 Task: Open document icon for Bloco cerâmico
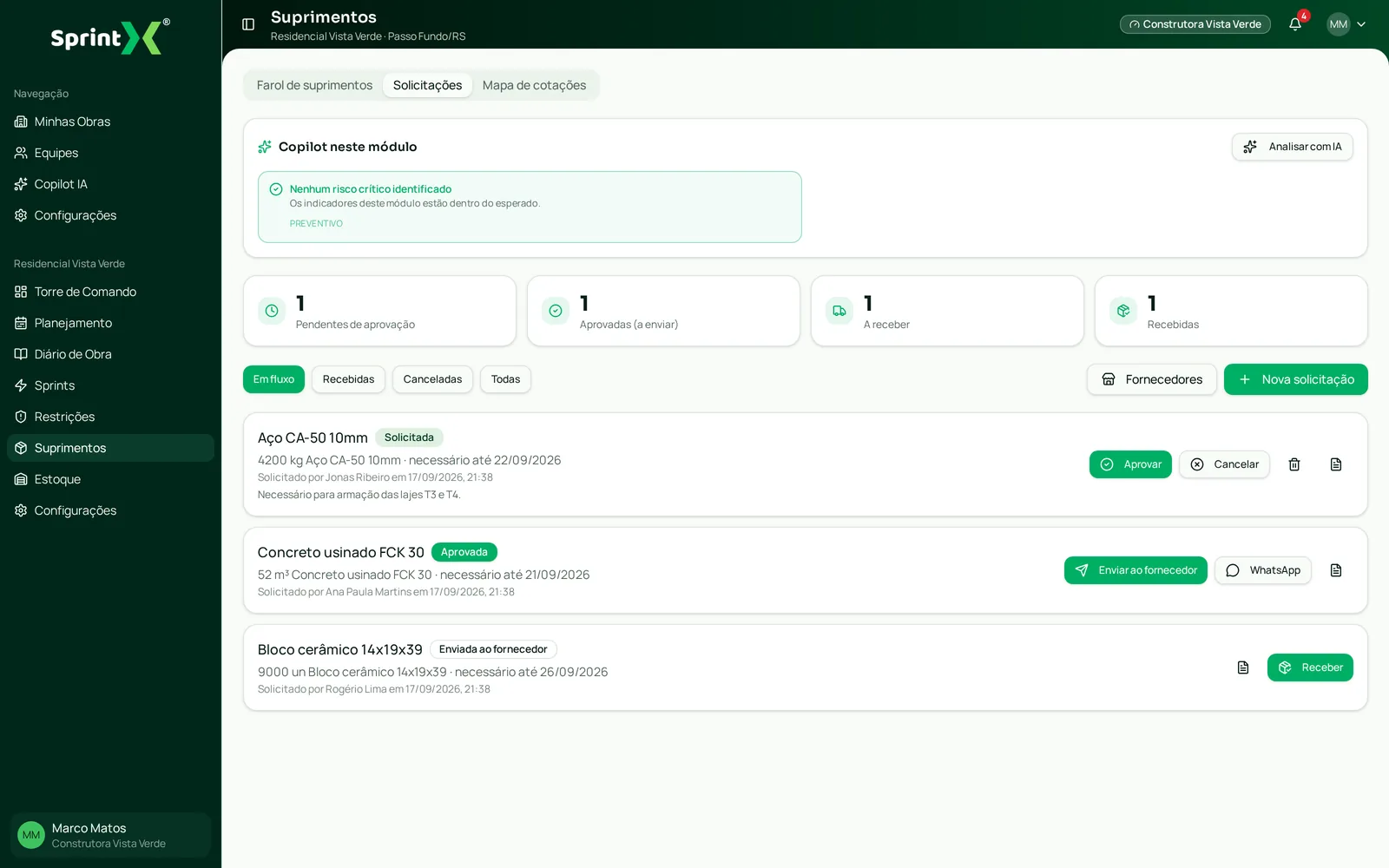(1243, 667)
